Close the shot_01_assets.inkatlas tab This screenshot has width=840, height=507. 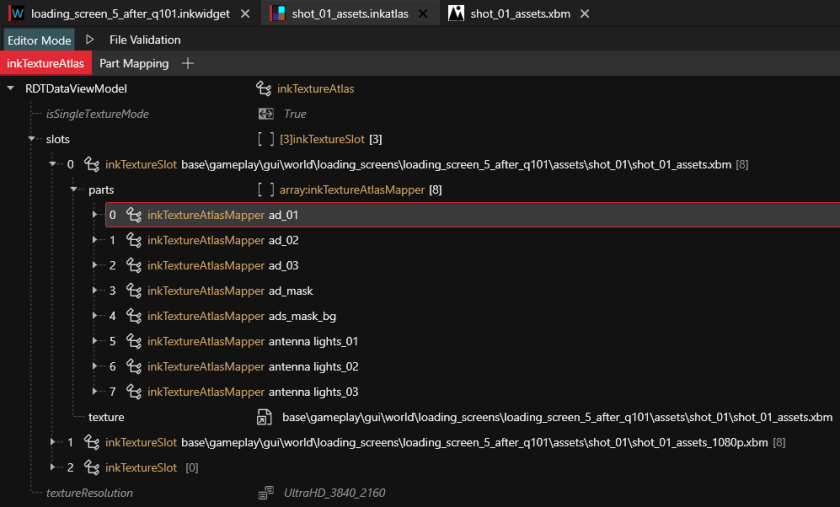pyautogui.click(x=423, y=13)
